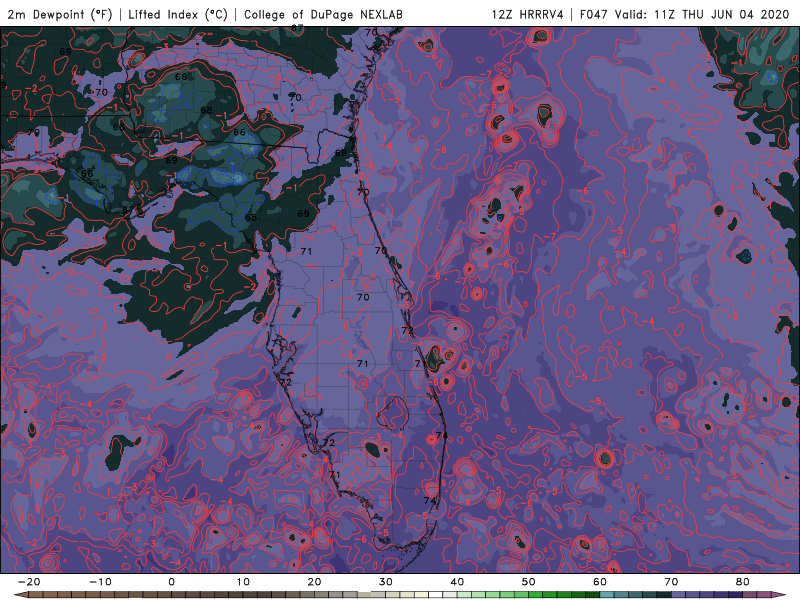Click the 60 label on the color scale
Viewport: 800px width, 600px height.
pos(600,582)
